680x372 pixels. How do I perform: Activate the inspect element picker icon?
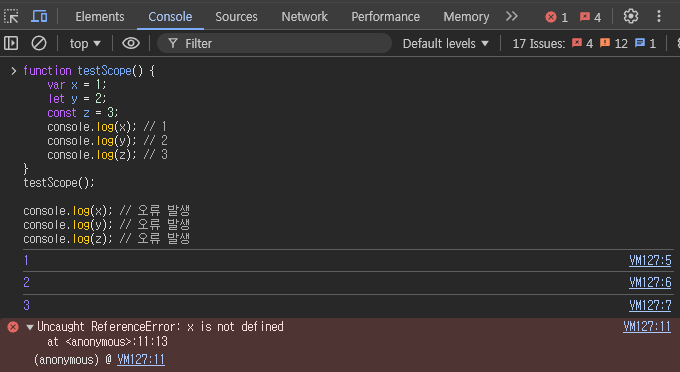pyautogui.click(x=11, y=16)
